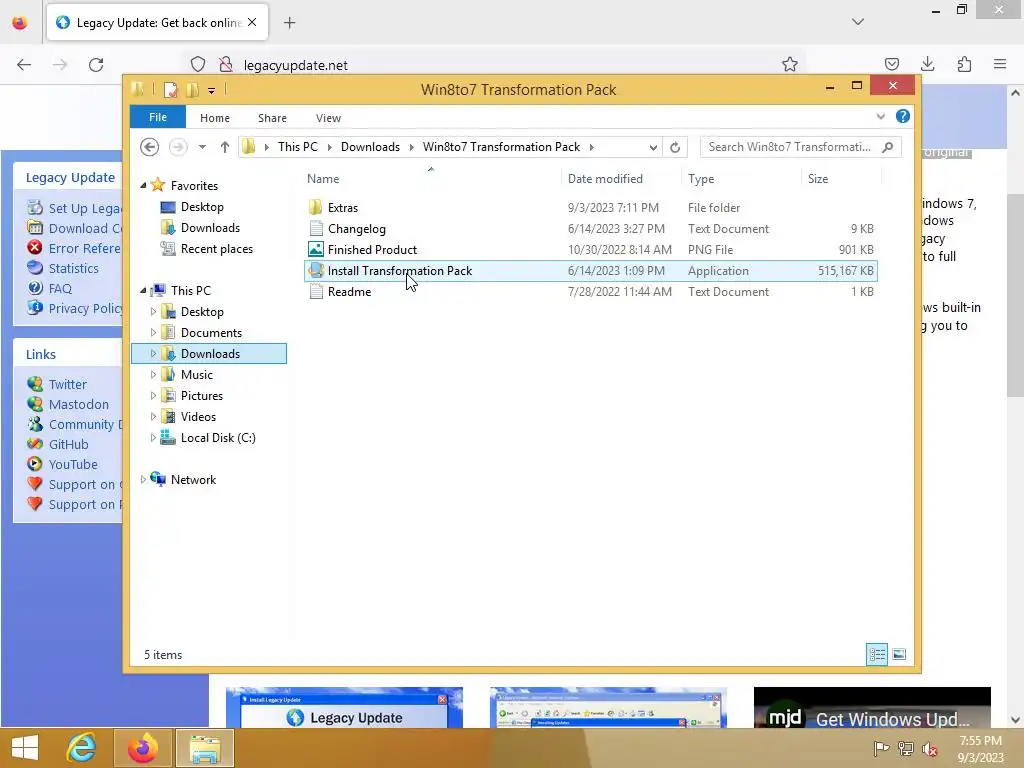Click the webpage vertical scrollbar thumb
Screen dimensions: 1024x768
[x=1014, y=295]
